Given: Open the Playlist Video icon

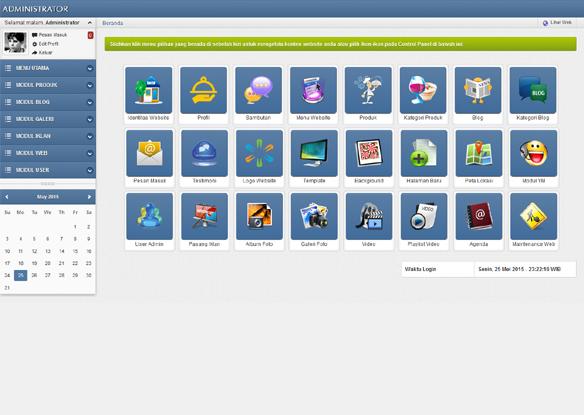Looking at the screenshot, I should (424, 216).
